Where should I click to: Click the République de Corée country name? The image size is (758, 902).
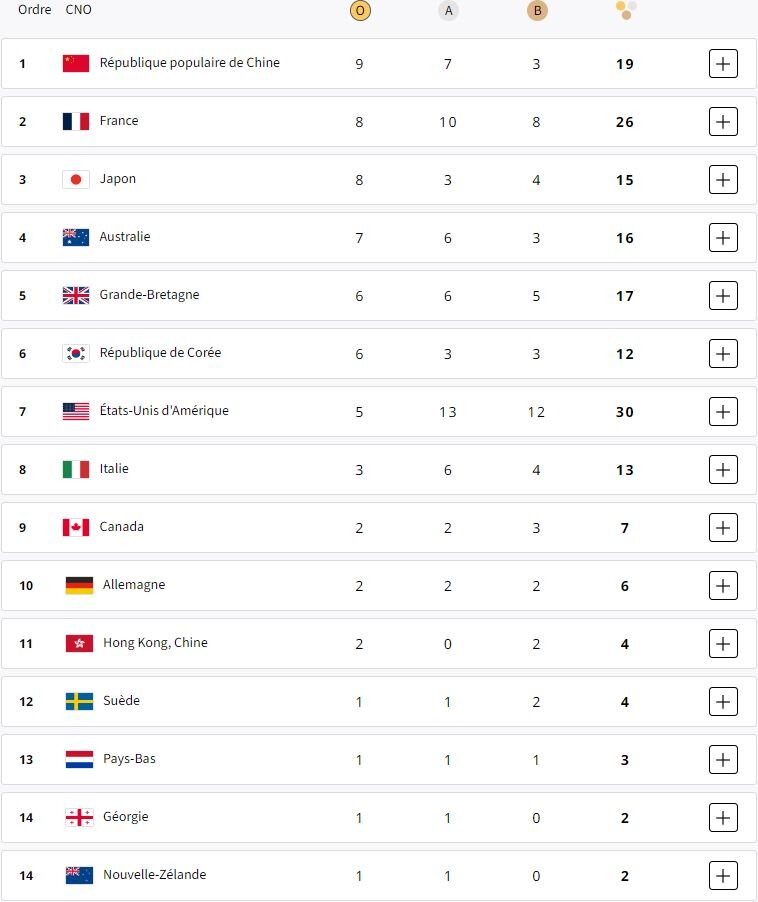(160, 353)
